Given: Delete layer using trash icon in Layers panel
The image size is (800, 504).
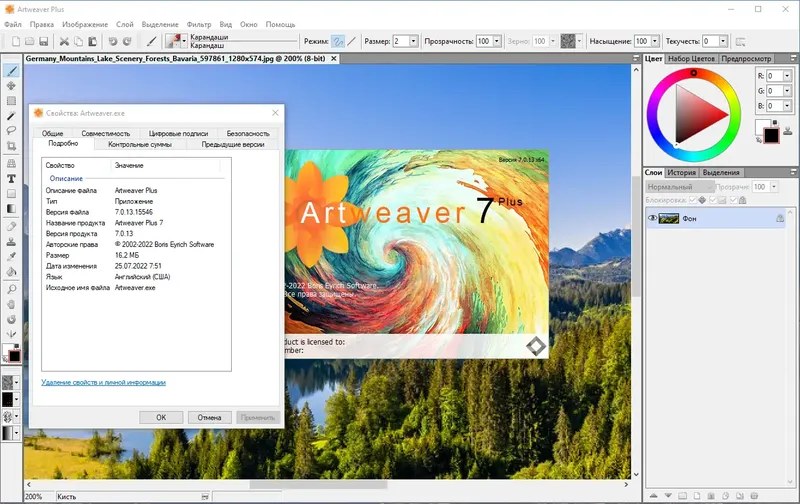Looking at the screenshot, I should coord(754,496).
